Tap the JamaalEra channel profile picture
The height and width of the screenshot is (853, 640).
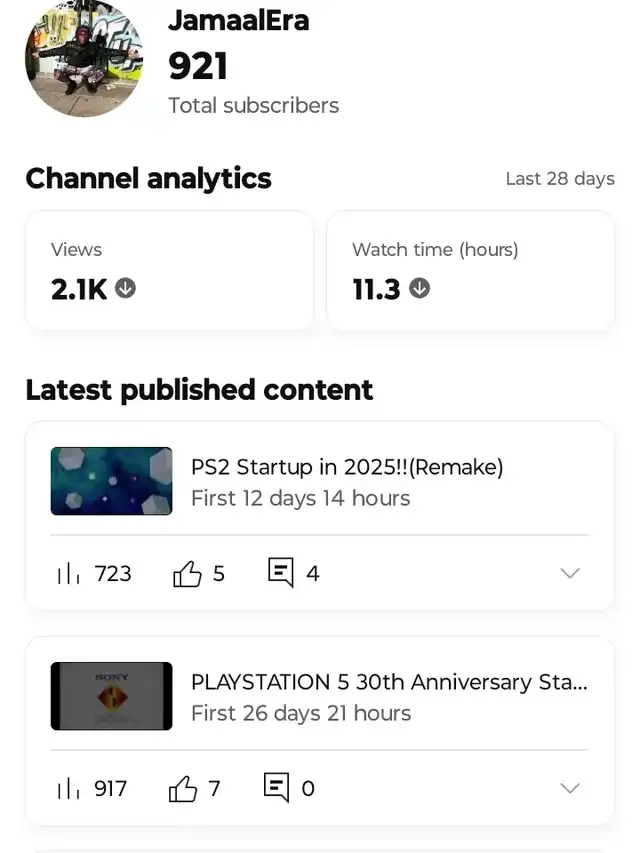pos(84,60)
